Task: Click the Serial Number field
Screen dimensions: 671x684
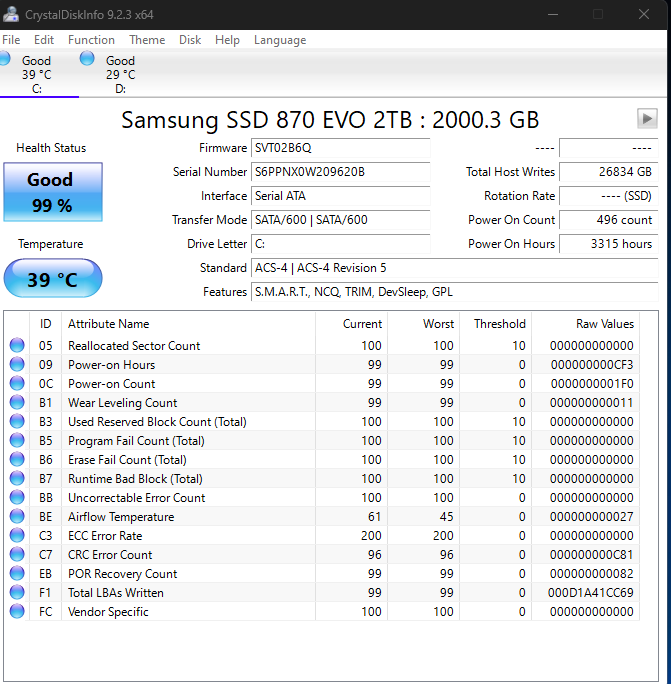Action: [340, 172]
